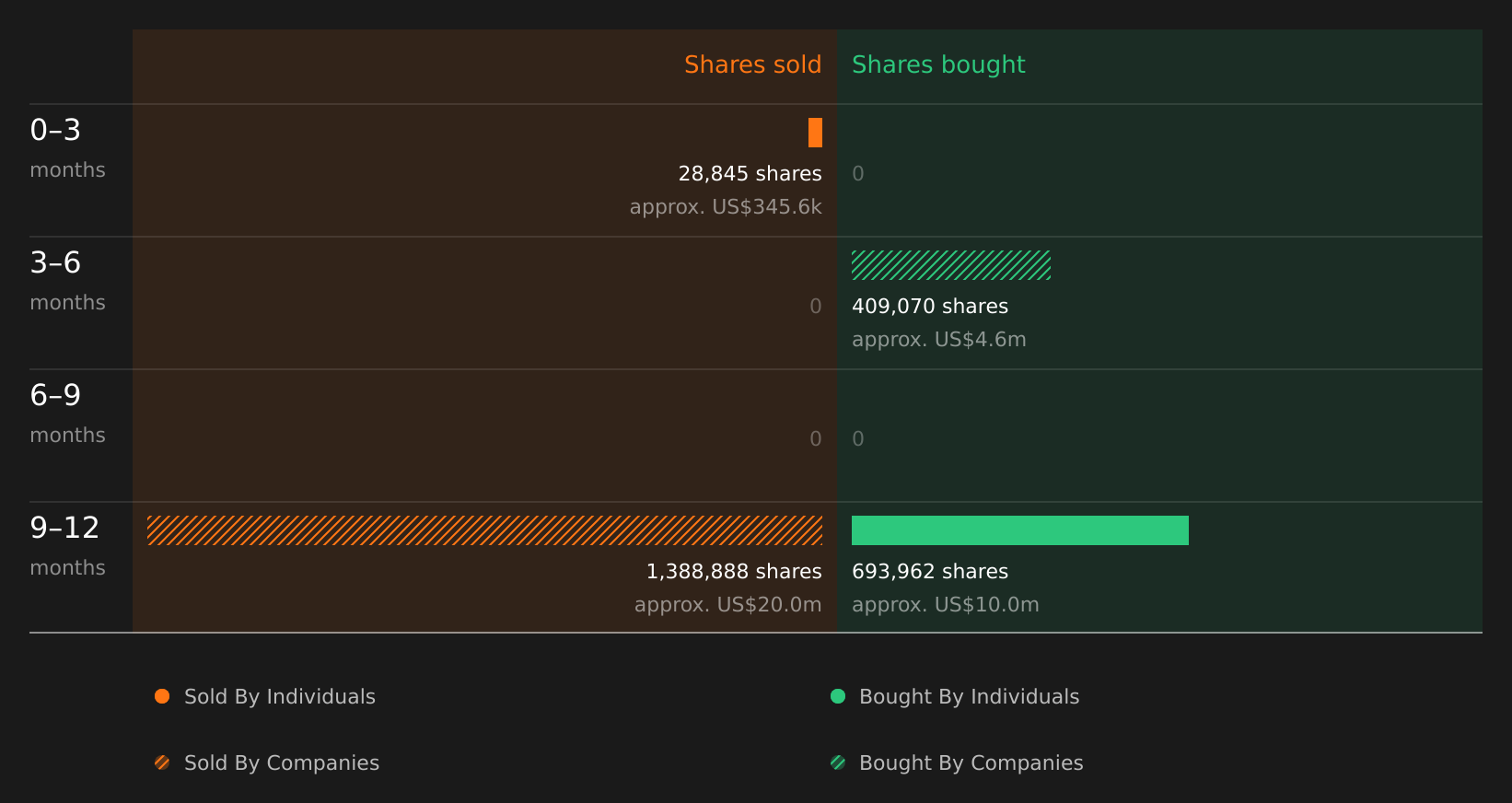
Task: Select the Sold By Companies legend label
Action: click(282, 763)
